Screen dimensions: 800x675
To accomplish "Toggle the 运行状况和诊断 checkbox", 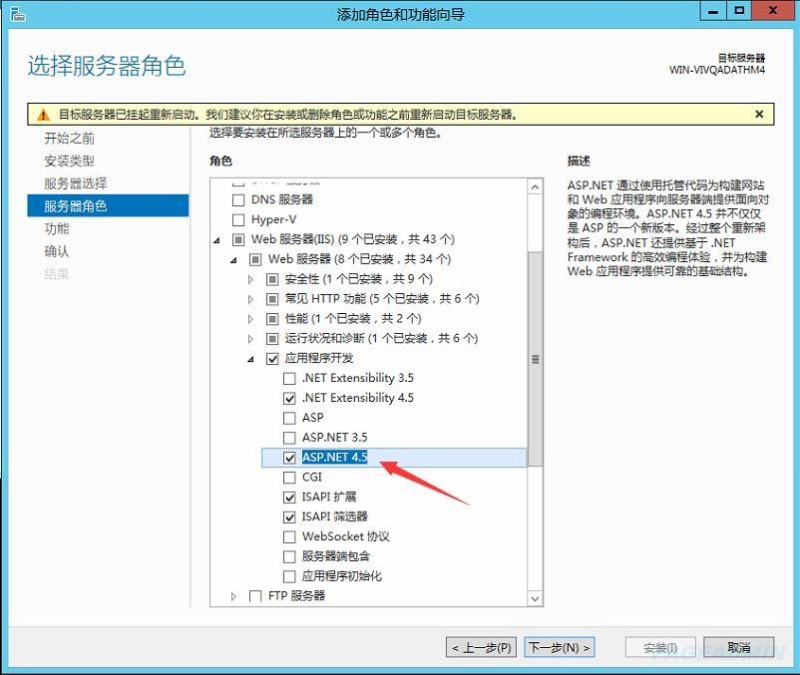I will [272, 339].
